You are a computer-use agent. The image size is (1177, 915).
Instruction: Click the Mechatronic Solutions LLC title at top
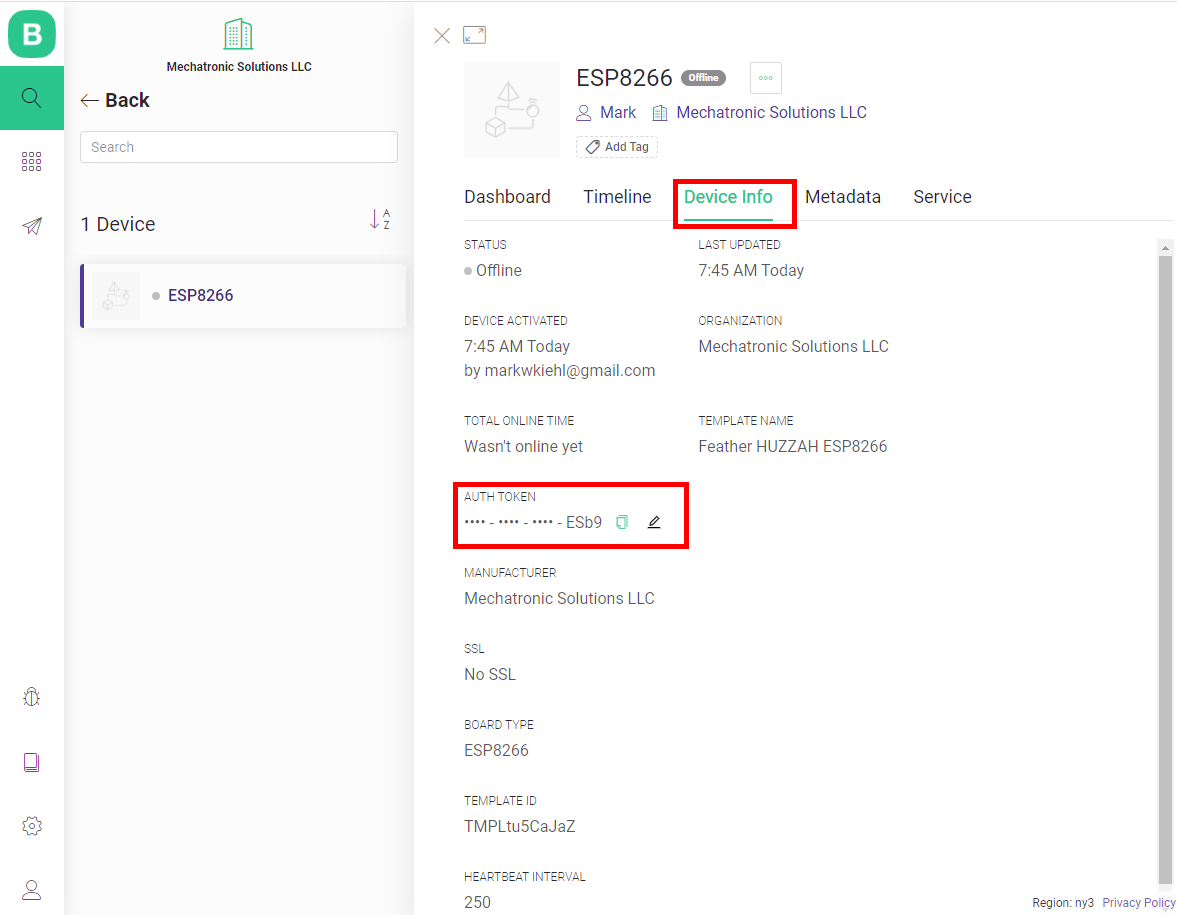pyautogui.click(x=239, y=67)
